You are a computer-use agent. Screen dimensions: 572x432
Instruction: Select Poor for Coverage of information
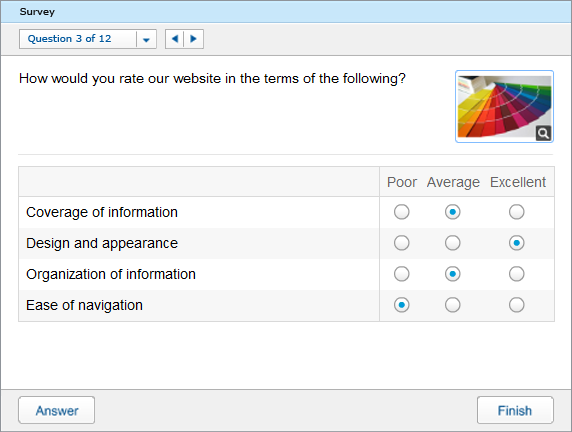[402, 212]
